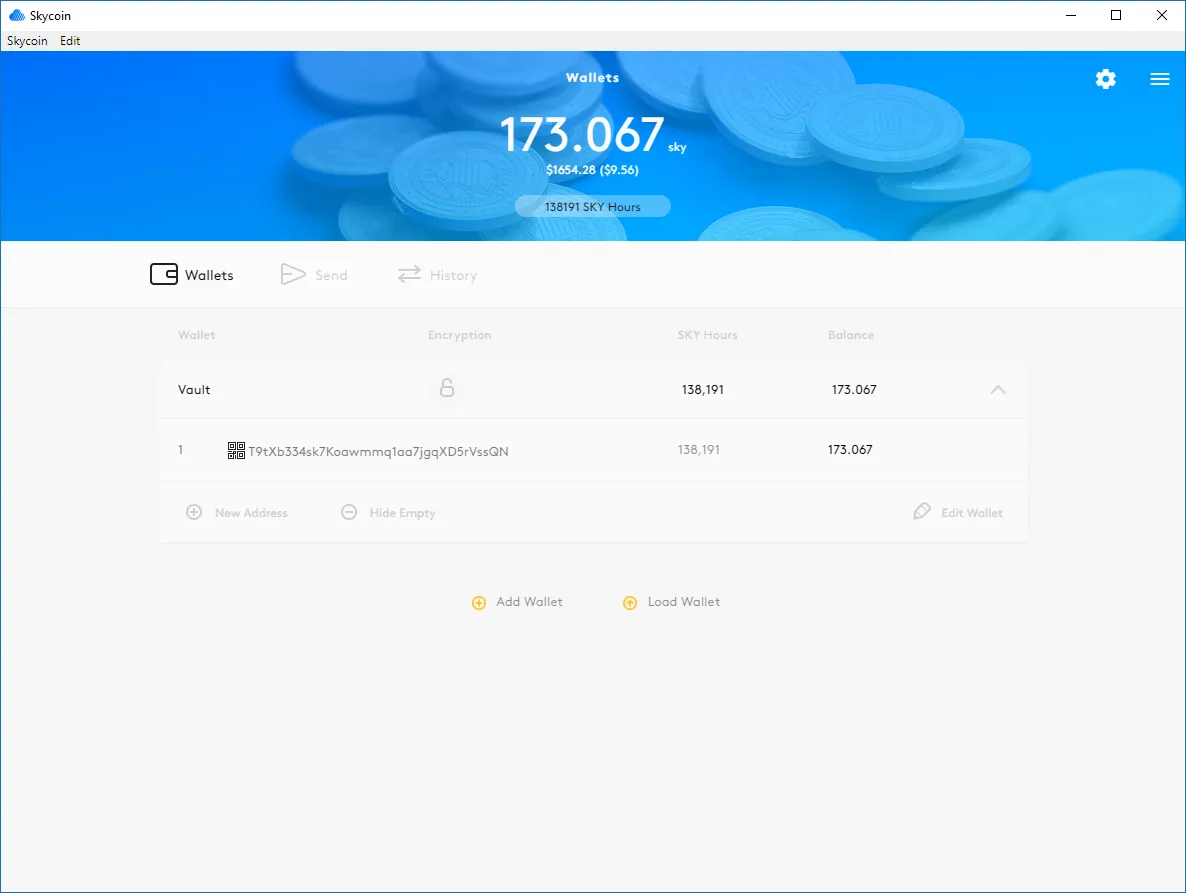The width and height of the screenshot is (1186, 893).
Task: Click Load Wallet
Action: [672, 602]
